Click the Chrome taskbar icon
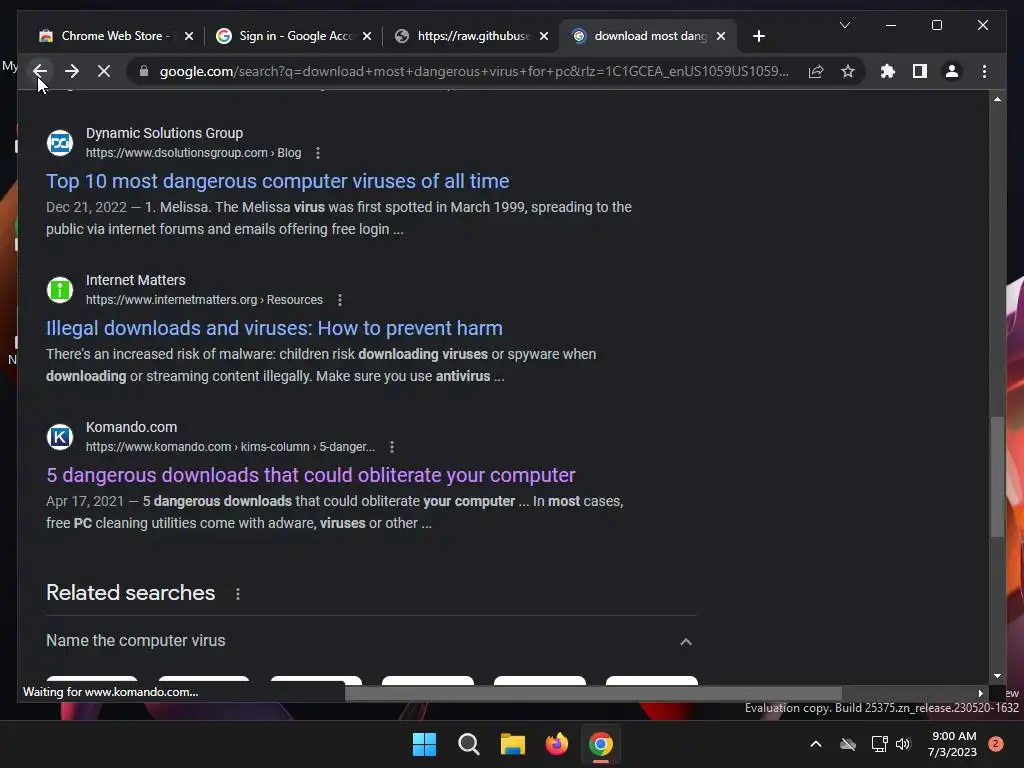 pyautogui.click(x=601, y=744)
